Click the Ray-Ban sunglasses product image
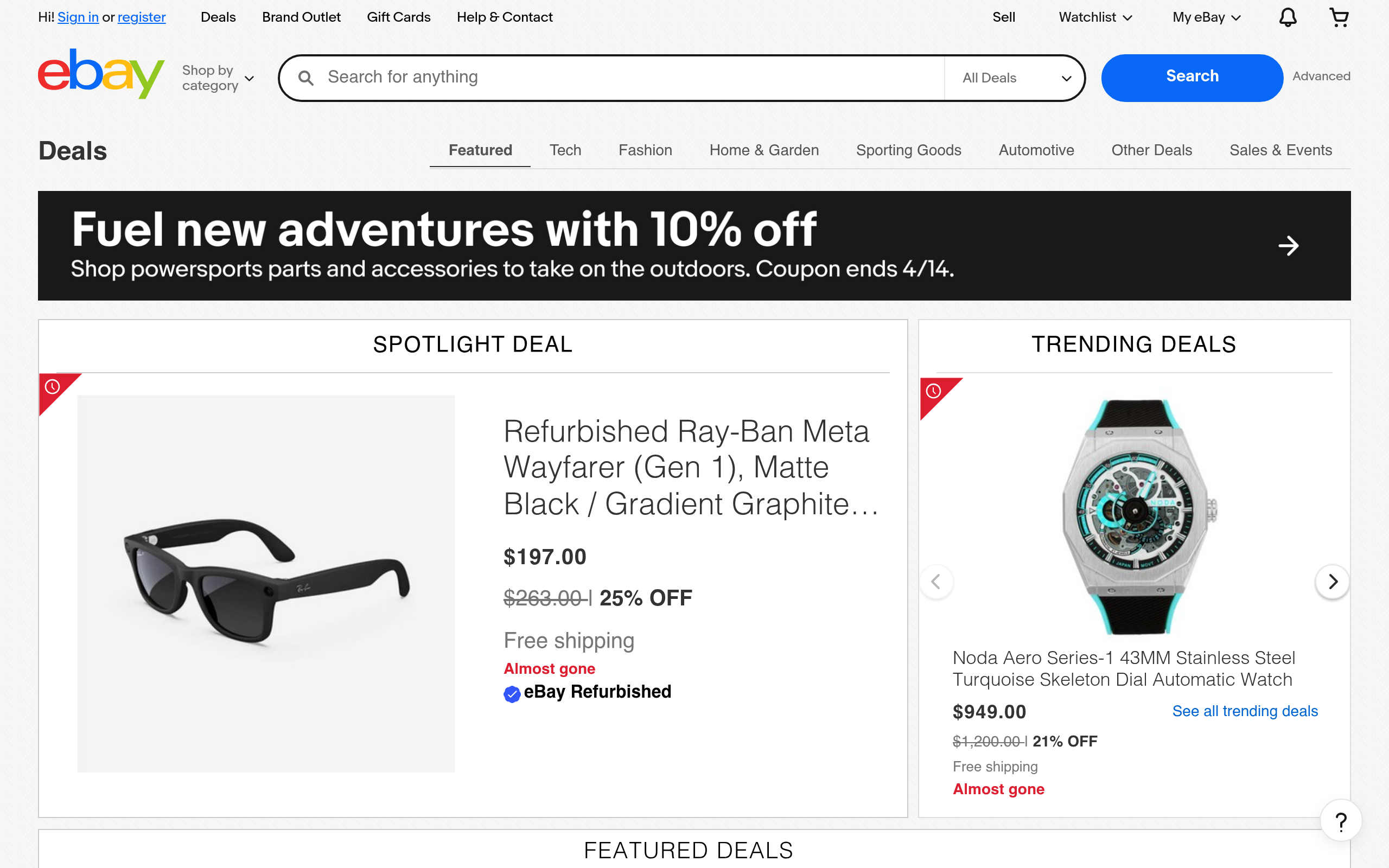 pyautogui.click(x=266, y=583)
